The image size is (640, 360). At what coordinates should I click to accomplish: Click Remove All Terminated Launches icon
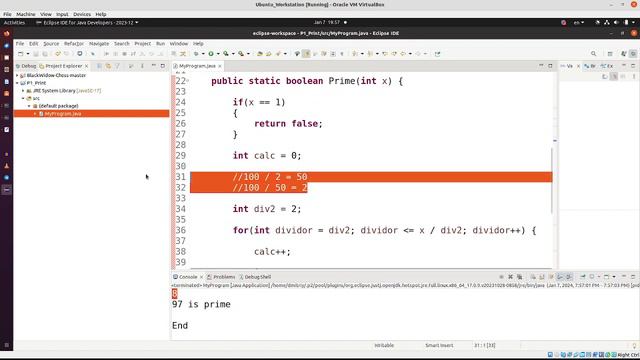coord(520,277)
